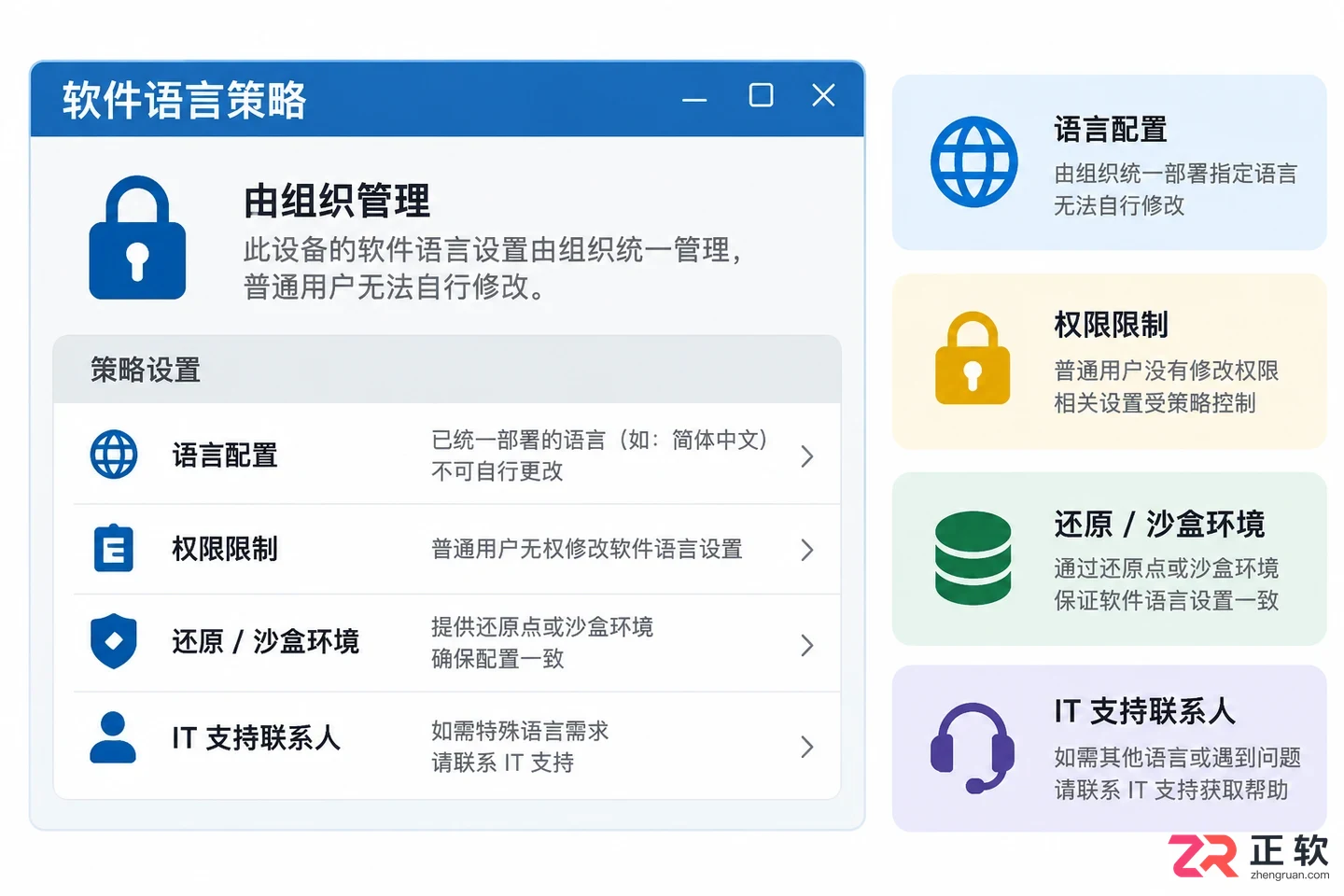The width and height of the screenshot is (1344, 896).
Task: Expand the 还原 / 沙盒环境 row chevron
Action: coord(807,645)
